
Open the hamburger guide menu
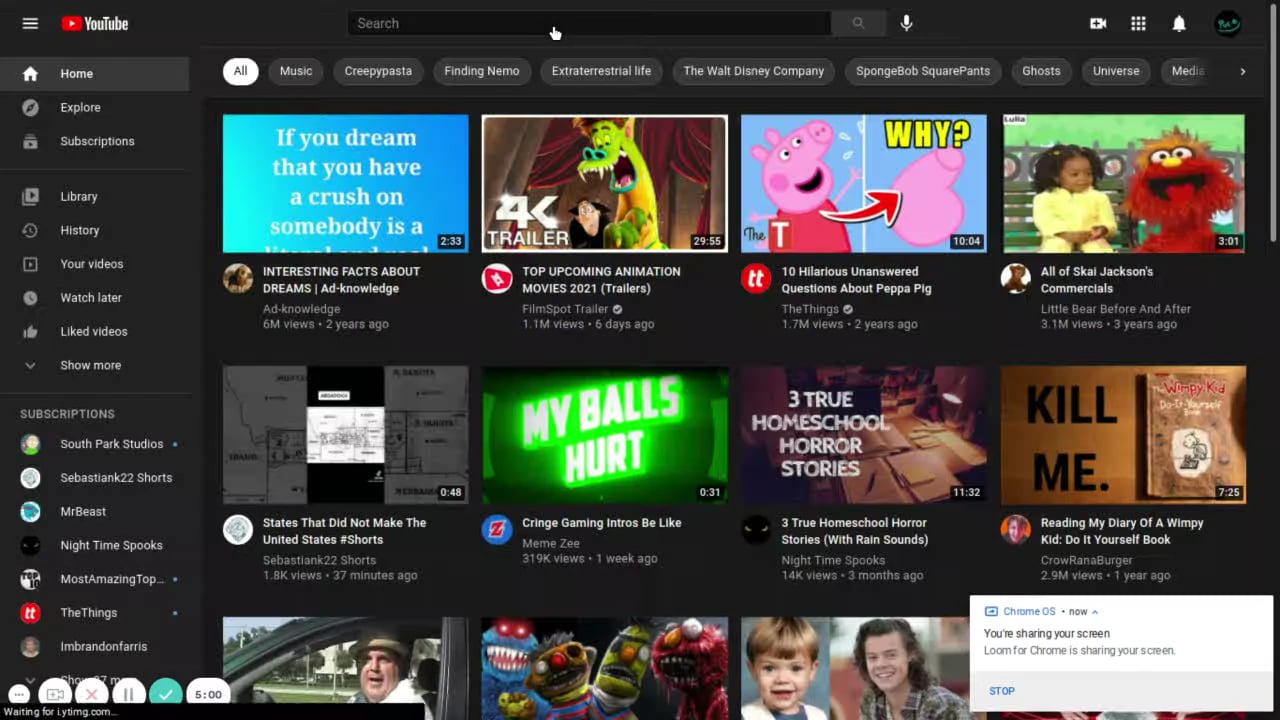(30, 23)
